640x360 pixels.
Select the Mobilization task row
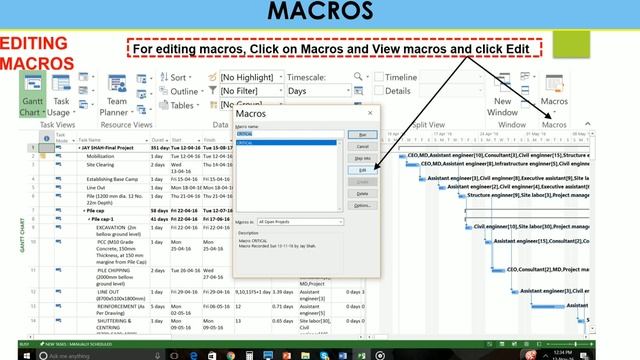[x=100, y=156]
